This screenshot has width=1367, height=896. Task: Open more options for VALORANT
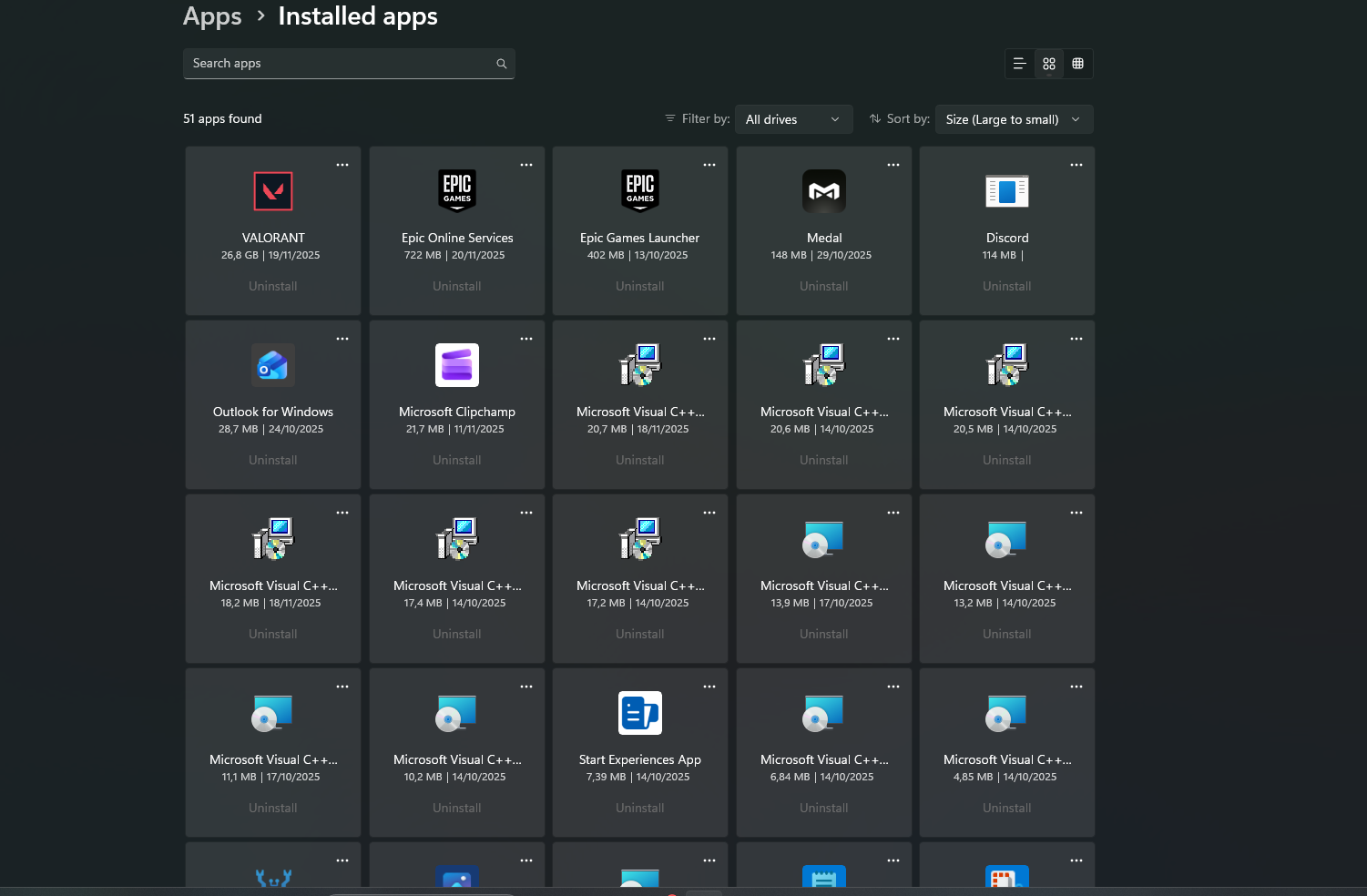342,165
